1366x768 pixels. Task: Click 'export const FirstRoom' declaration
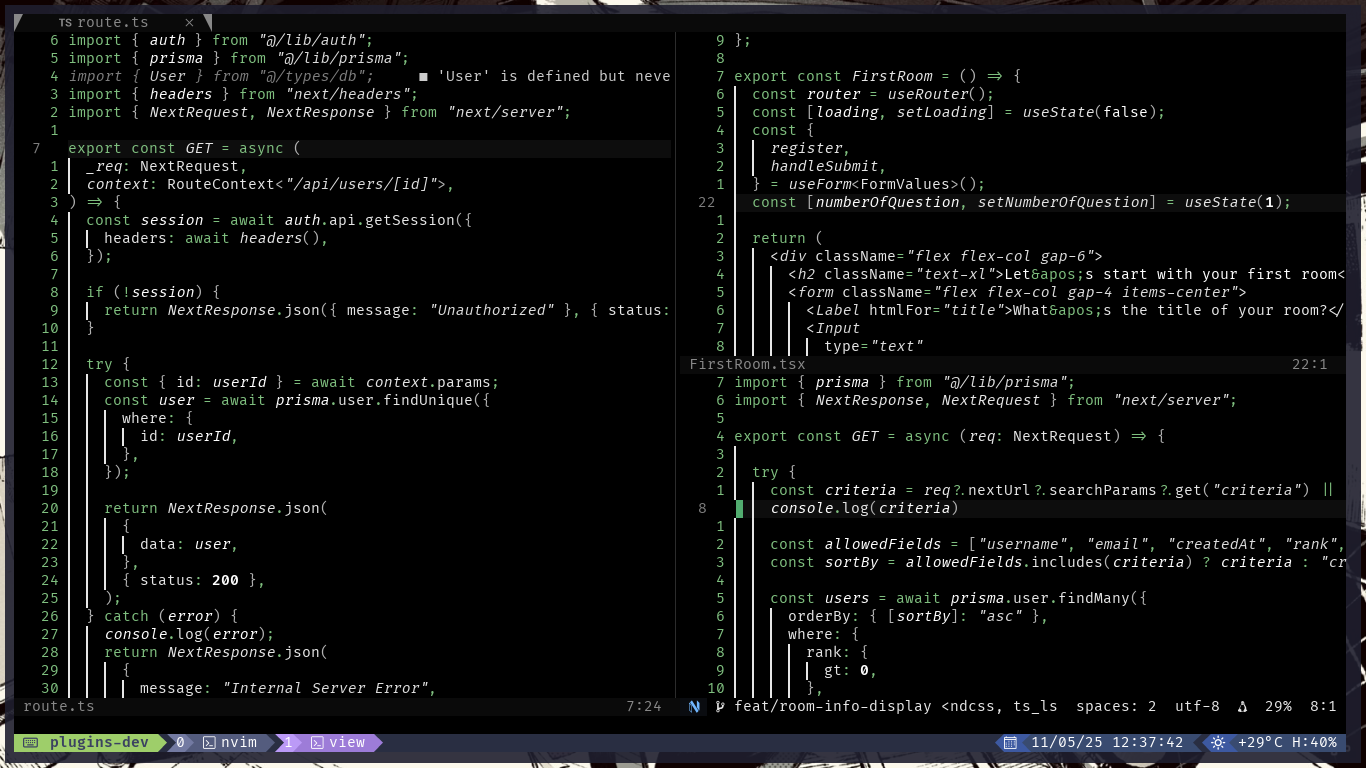[x=833, y=76]
